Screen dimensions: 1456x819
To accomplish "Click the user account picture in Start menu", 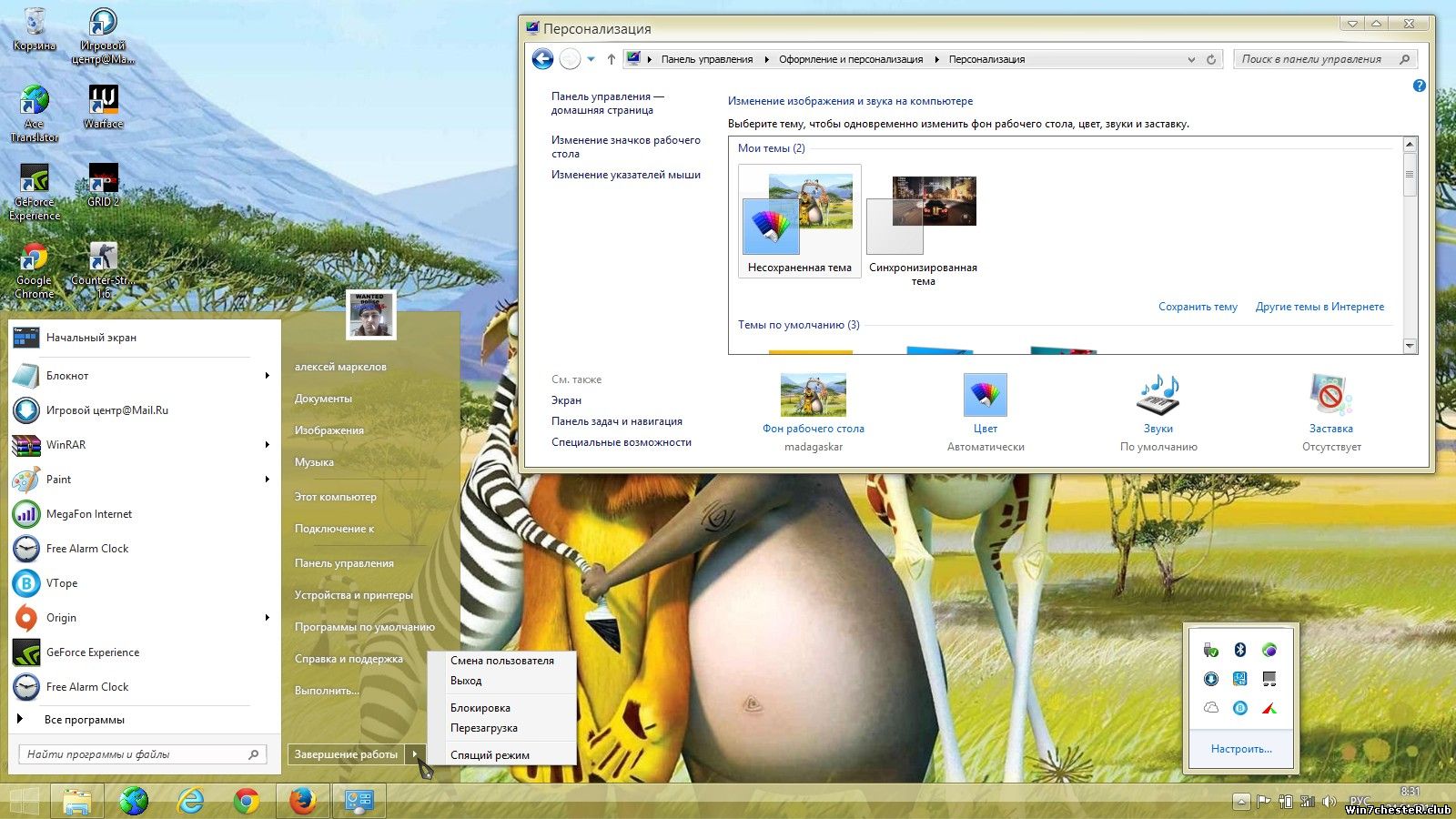I will 371,315.
